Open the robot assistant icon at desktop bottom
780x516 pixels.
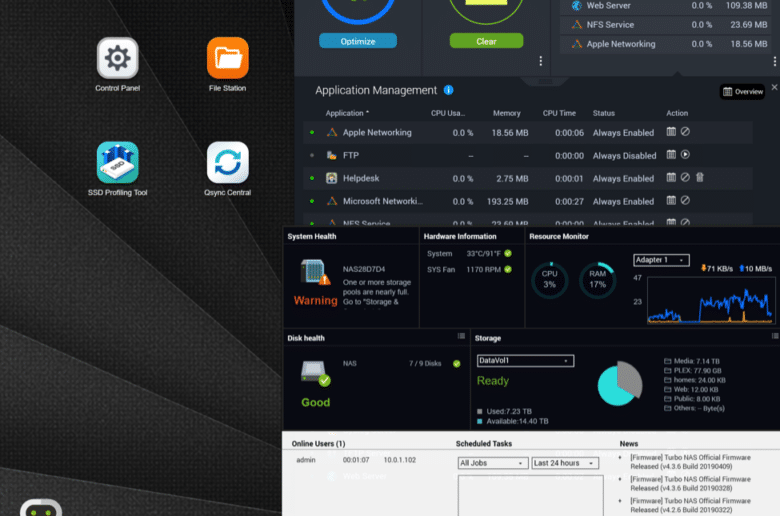[x=41, y=508]
